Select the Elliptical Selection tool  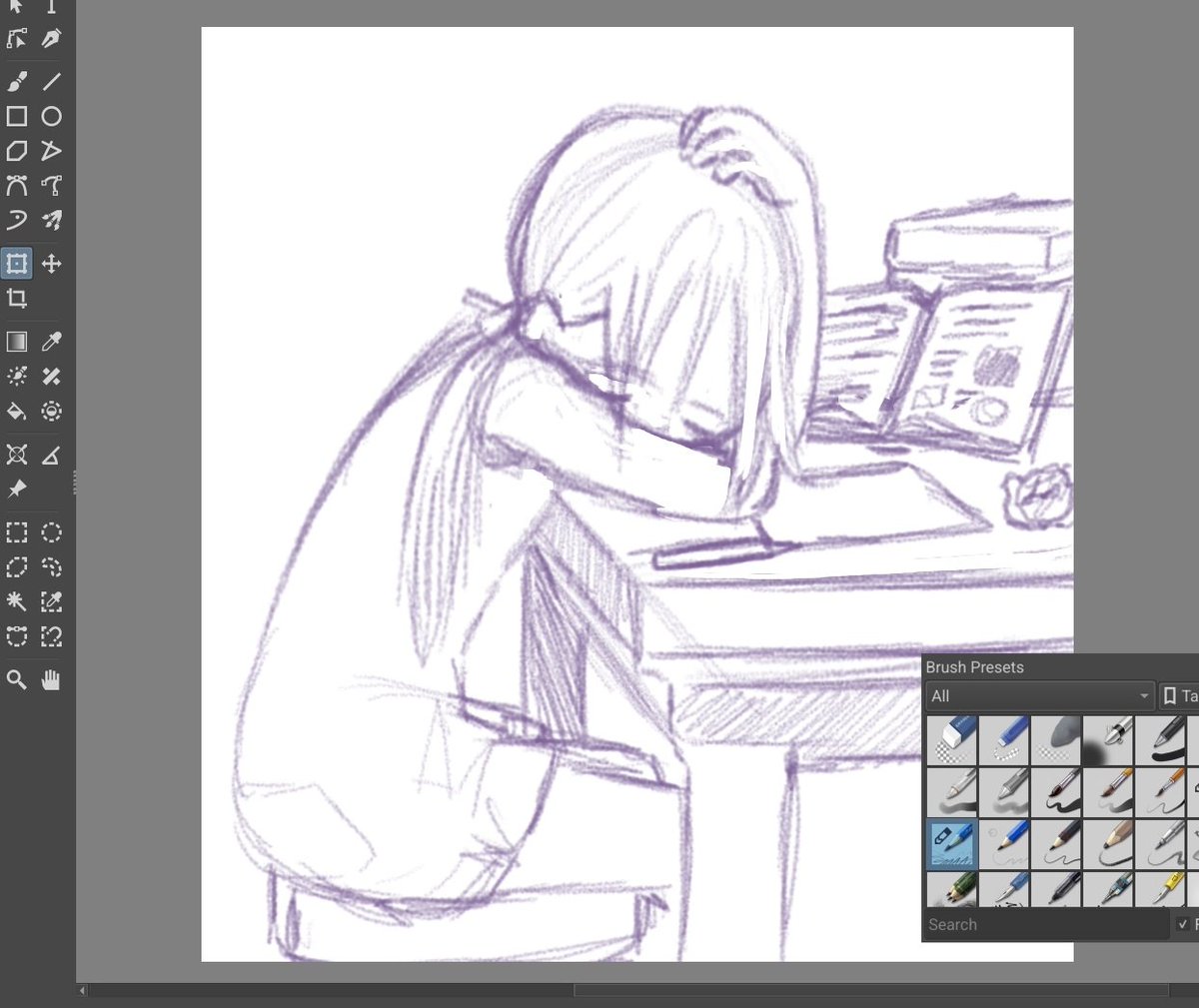51,532
